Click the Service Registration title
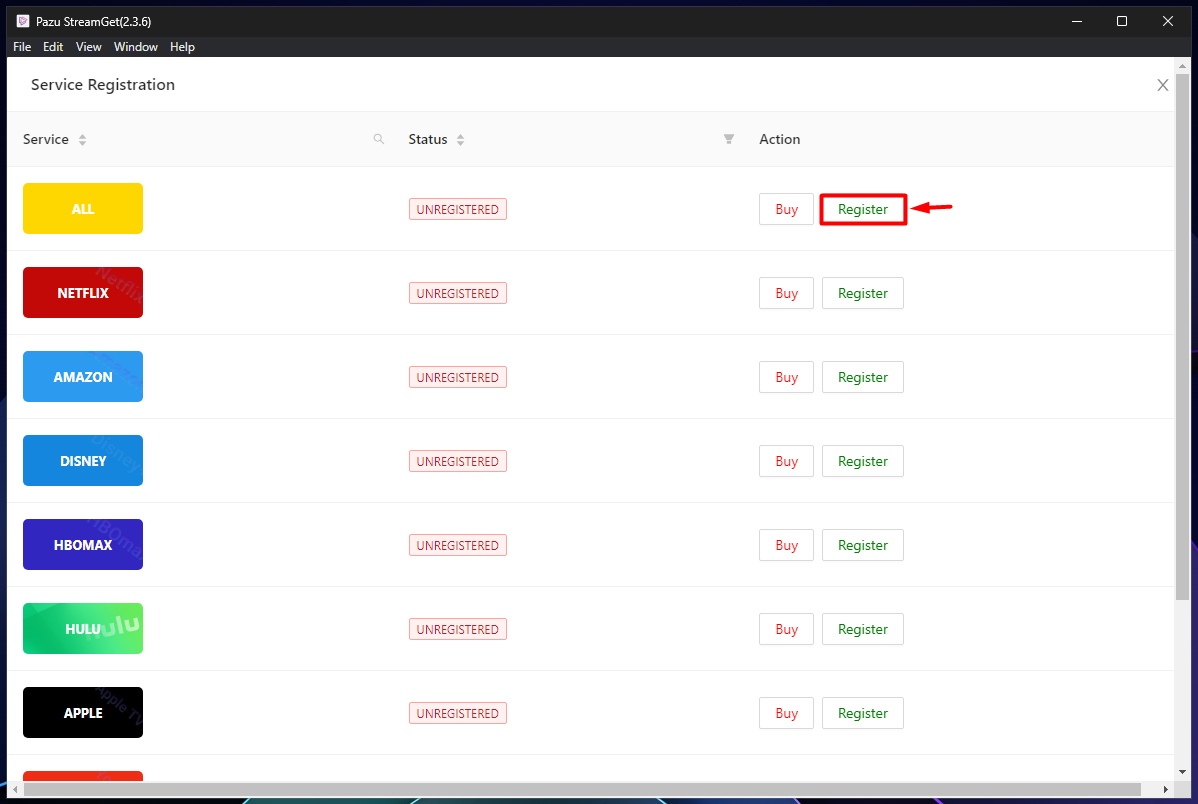The image size is (1198, 804). [102, 85]
